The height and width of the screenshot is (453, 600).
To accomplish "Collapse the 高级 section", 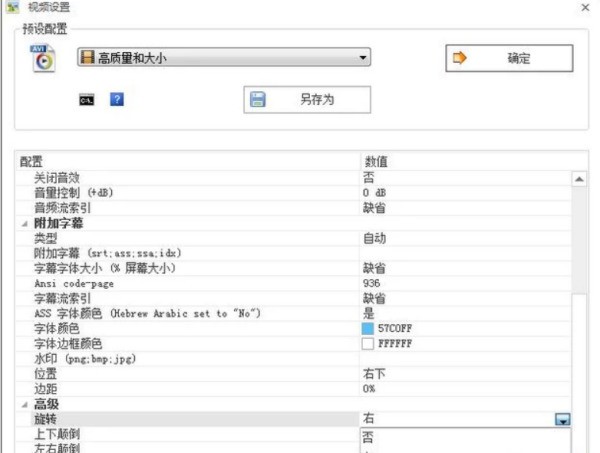I will coord(24,404).
